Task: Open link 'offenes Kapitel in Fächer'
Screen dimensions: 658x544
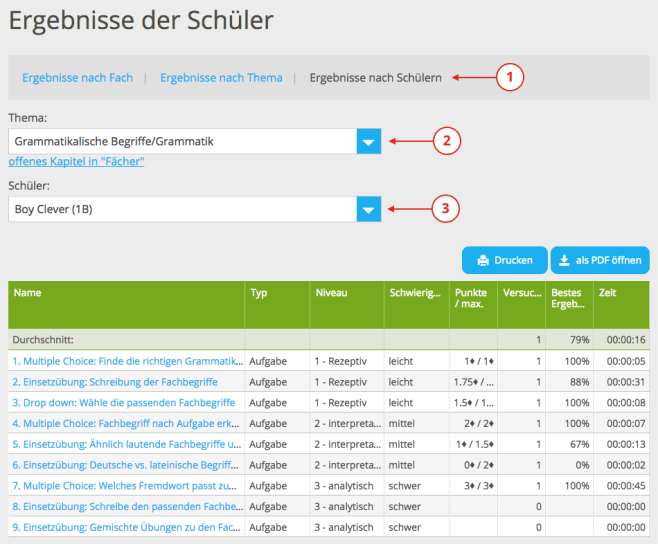Action: pyautogui.click(x=76, y=161)
